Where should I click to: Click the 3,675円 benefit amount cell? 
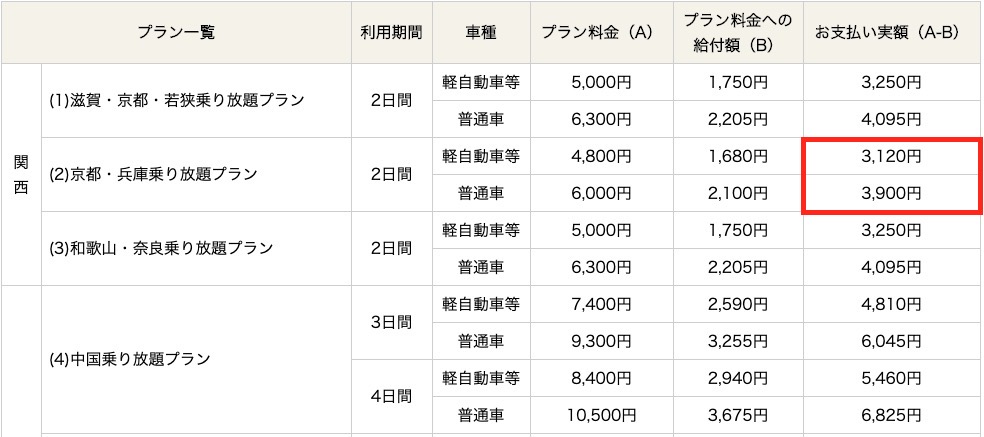[738, 416]
